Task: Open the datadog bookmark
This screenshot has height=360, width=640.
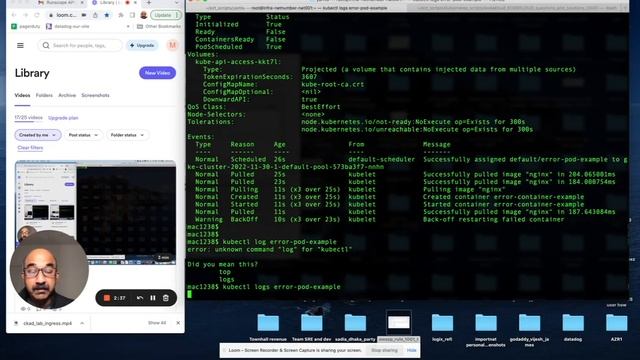Action: (x=68, y=27)
